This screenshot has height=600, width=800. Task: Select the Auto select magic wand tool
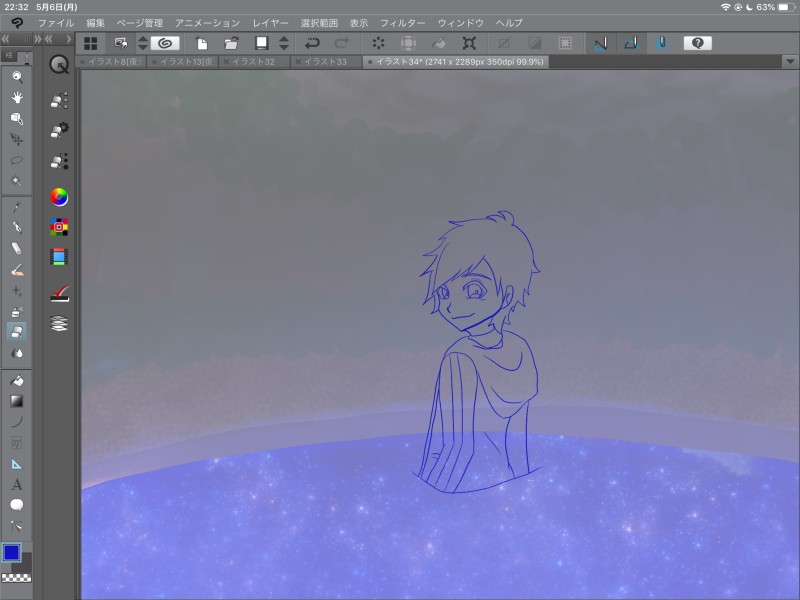point(17,181)
